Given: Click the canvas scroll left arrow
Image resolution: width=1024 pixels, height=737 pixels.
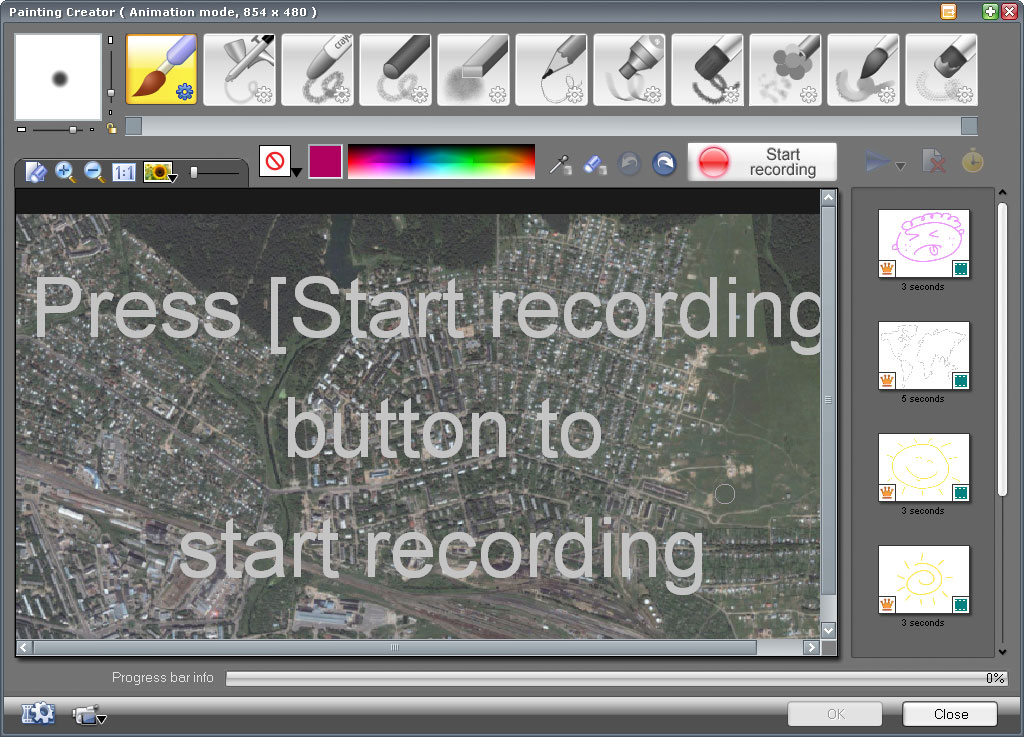Looking at the screenshot, I should click(24, 648).
